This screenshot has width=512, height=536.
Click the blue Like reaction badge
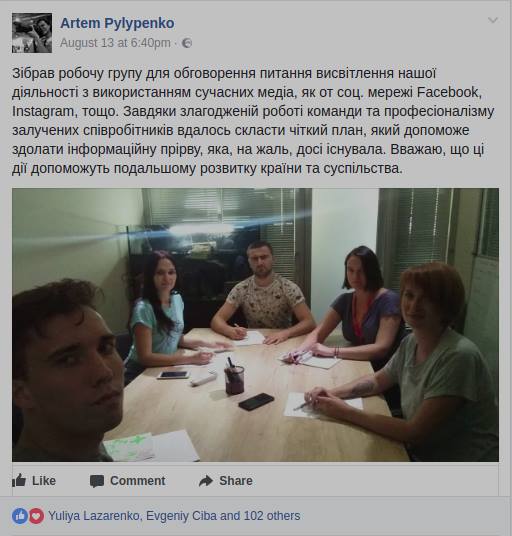pyautogui.click(x=20, y=516)
